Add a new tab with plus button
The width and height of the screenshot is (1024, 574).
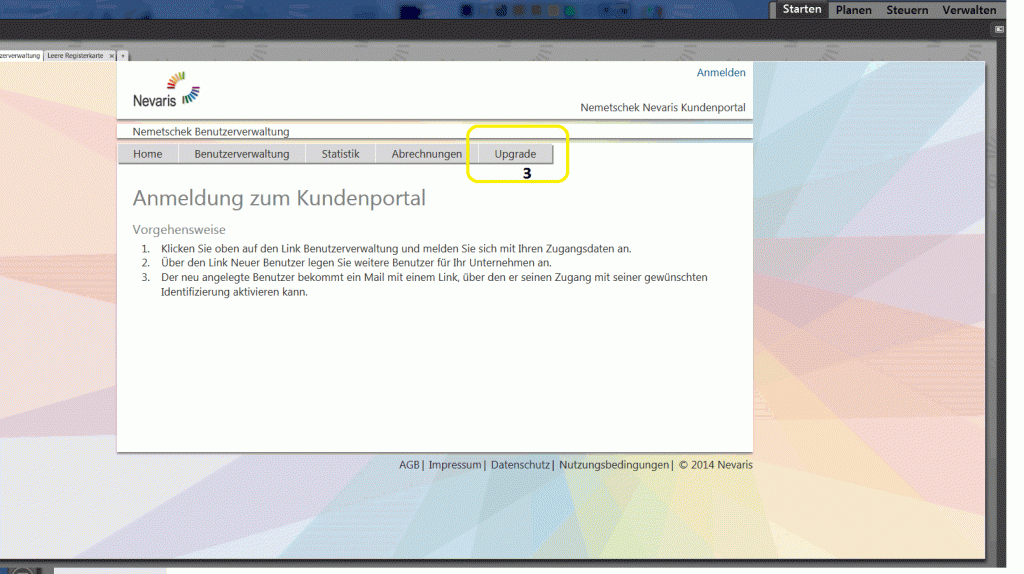123,56
